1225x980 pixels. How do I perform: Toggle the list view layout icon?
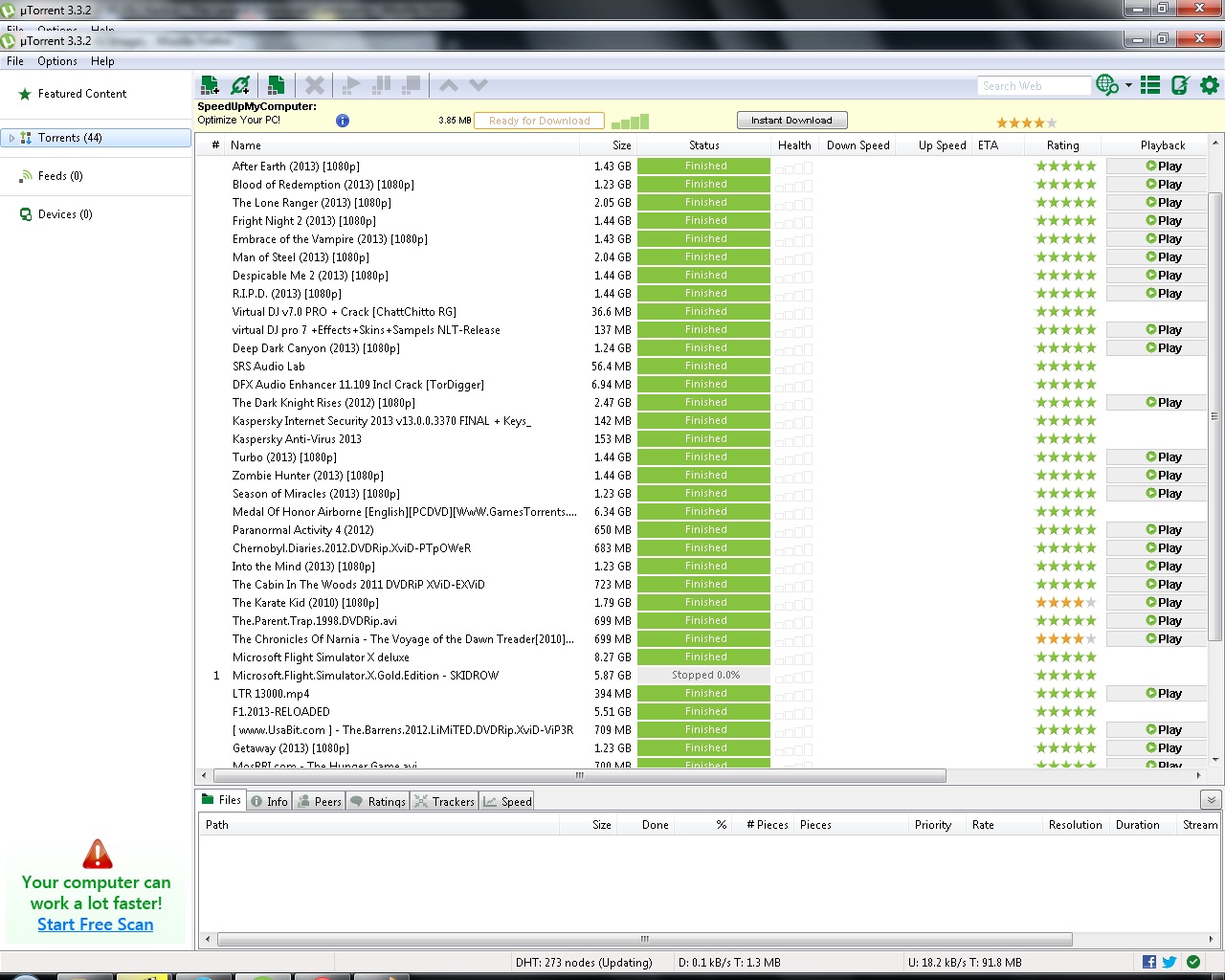click(1150, 85)
